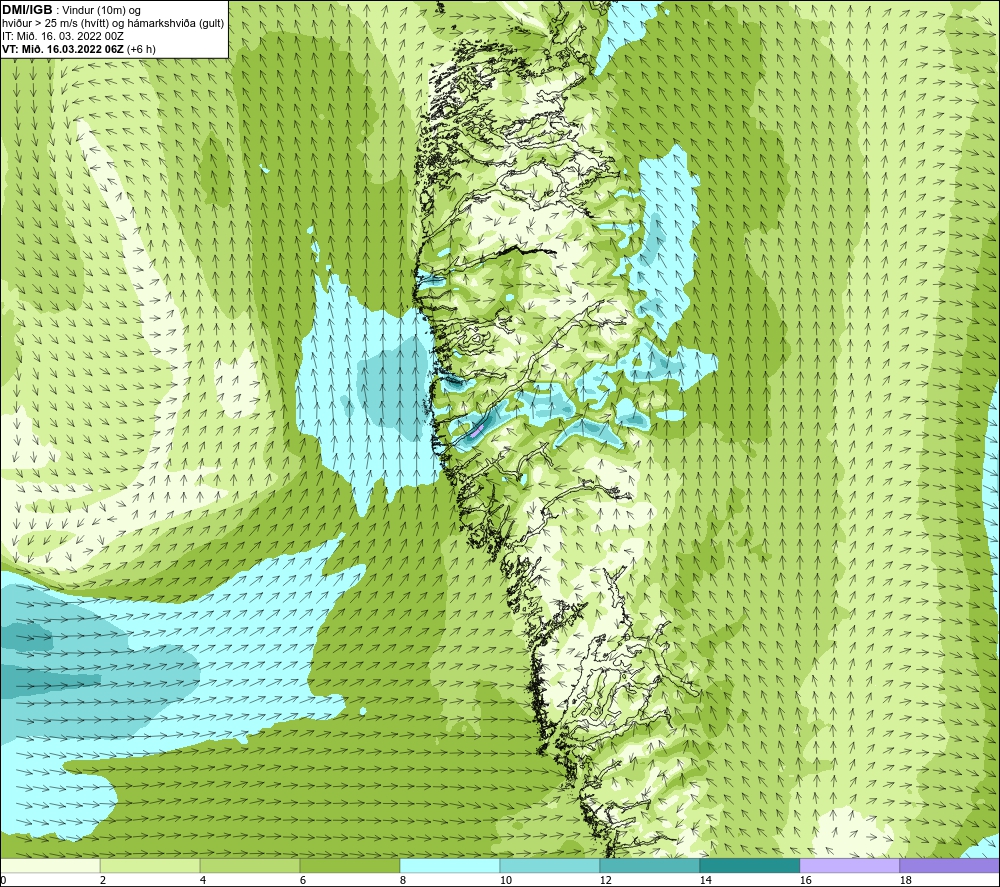Click the '(+6 h)' forecast offset text
Screen dimensions: 1000x887
pyautogui.click(x=142, y=48)
